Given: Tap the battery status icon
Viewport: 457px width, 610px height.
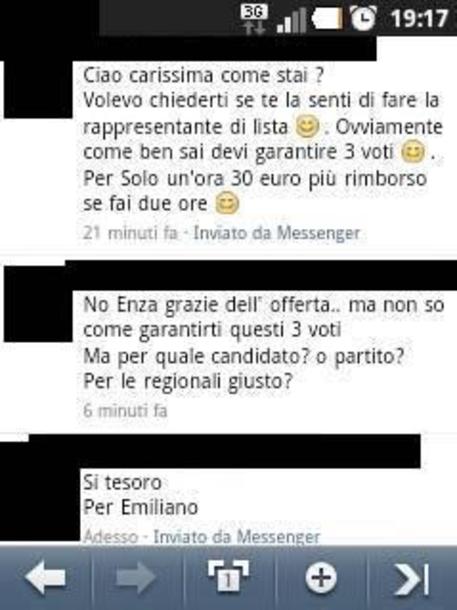Looking at the screenshot, I should [328, 19].
